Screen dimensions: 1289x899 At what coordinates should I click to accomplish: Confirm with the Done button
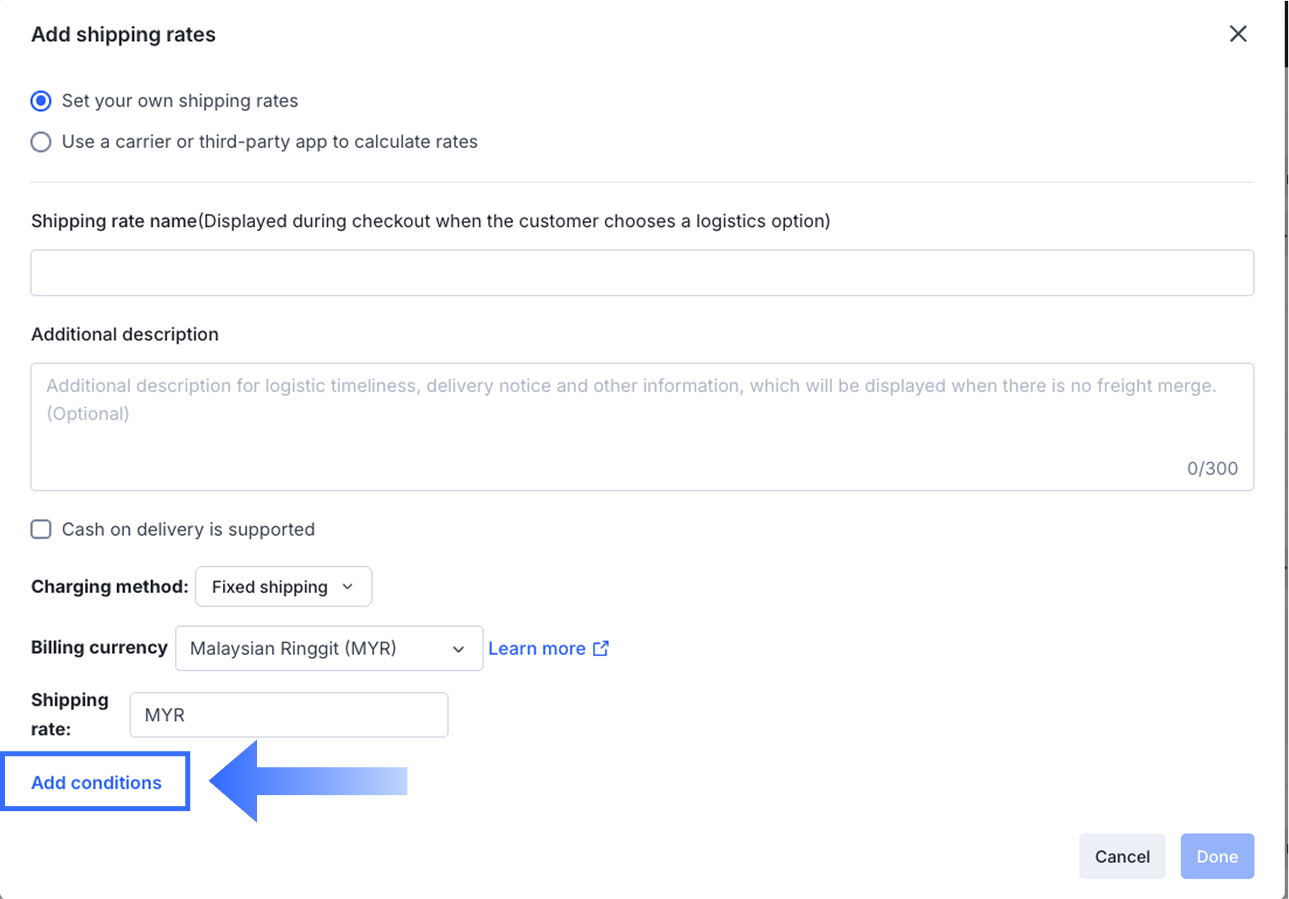(1217, 857)
